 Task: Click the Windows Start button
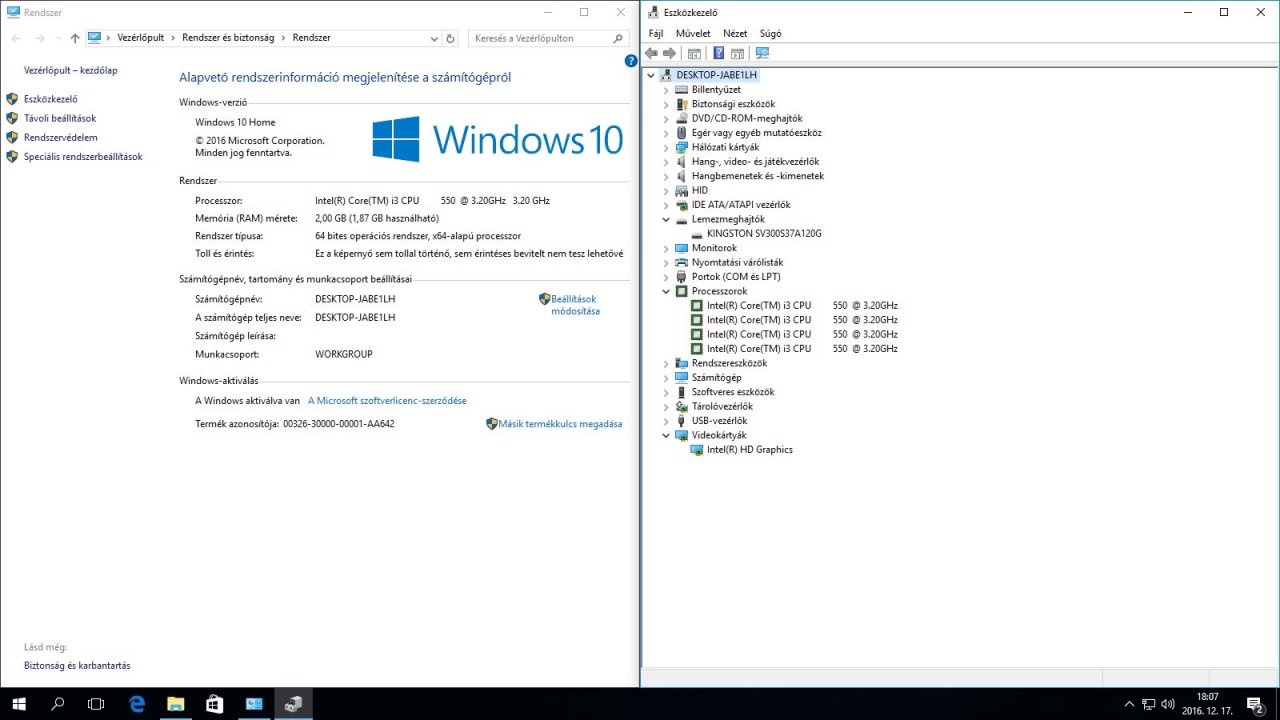pyautogui.click(x=19, y=704)
